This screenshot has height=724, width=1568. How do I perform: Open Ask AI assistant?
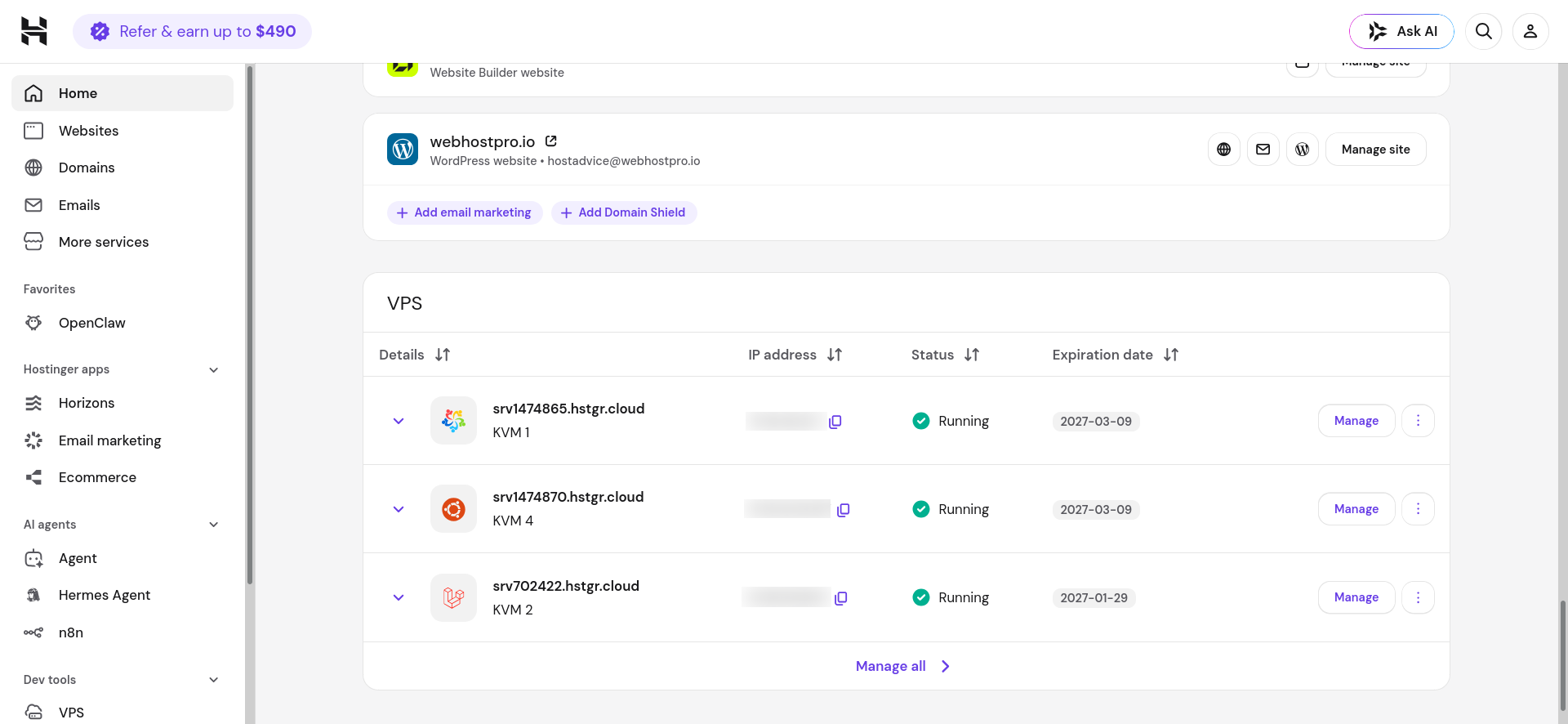coord(1401,31)
